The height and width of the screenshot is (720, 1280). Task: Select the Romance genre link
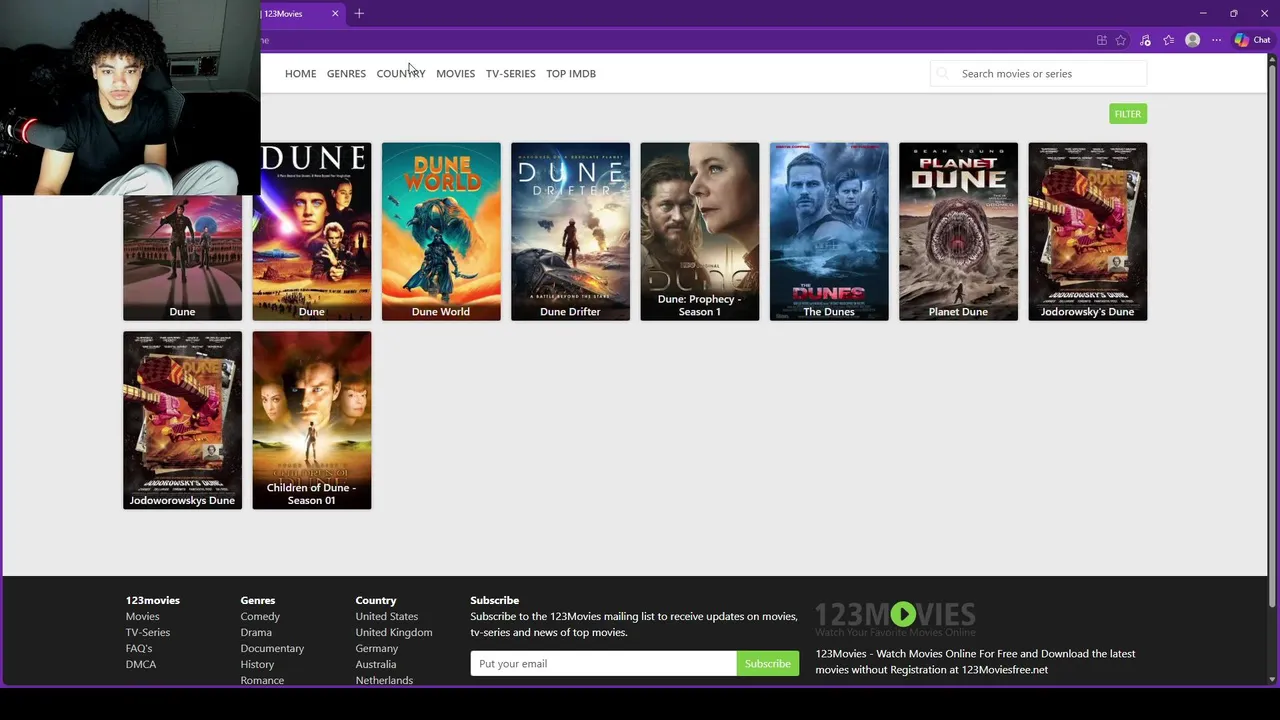point(262,680)
